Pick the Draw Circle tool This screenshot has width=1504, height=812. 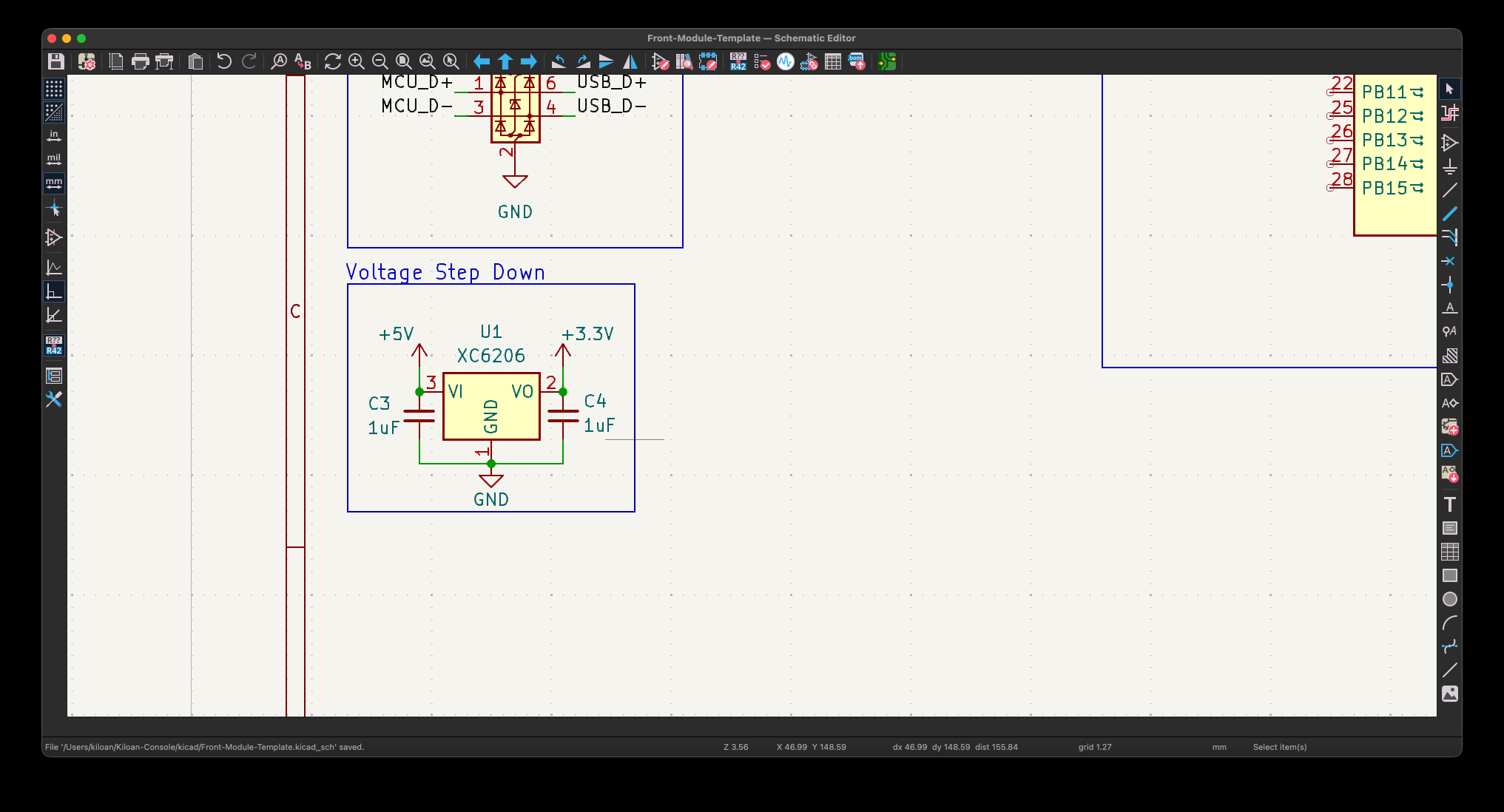pos(1450,599)
